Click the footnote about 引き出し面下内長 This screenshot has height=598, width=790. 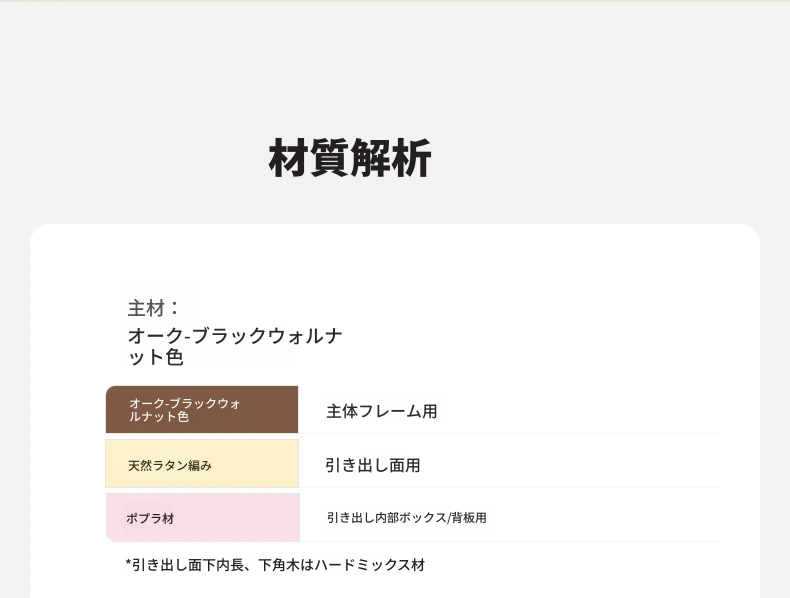click(x=275, y=565)
